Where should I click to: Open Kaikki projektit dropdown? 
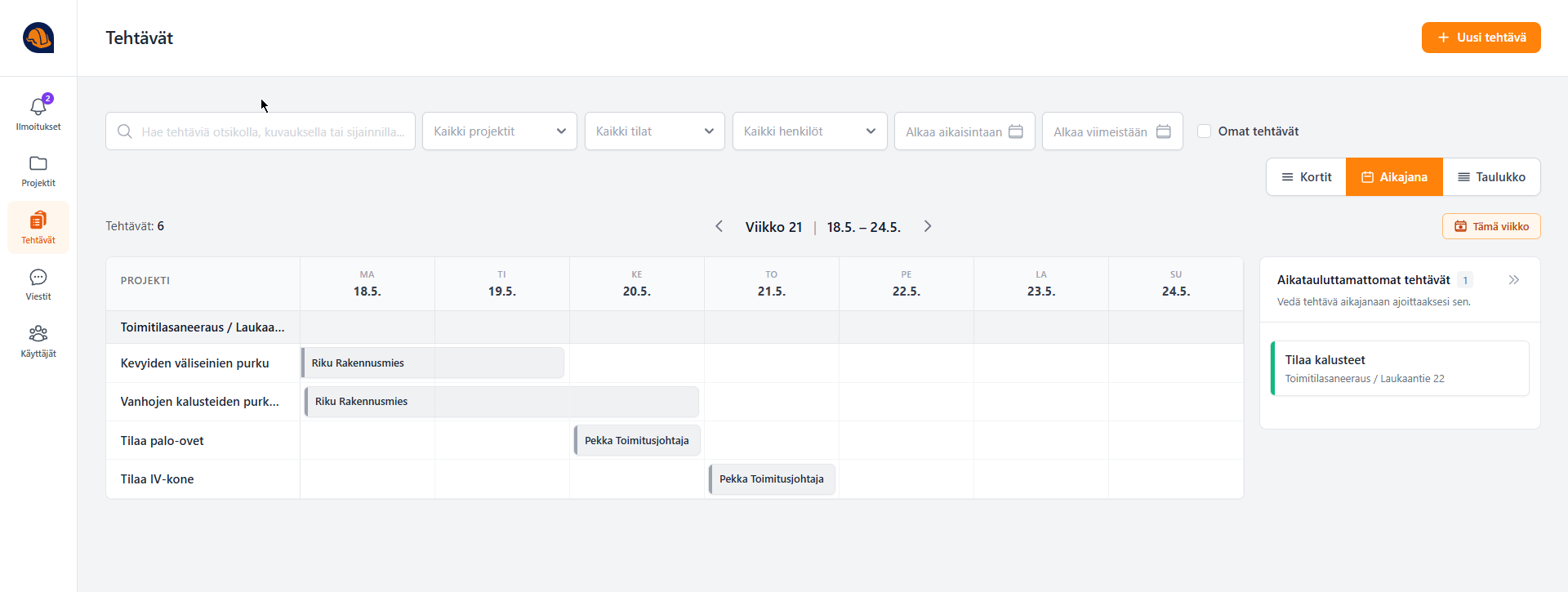(x=500, y=131)
